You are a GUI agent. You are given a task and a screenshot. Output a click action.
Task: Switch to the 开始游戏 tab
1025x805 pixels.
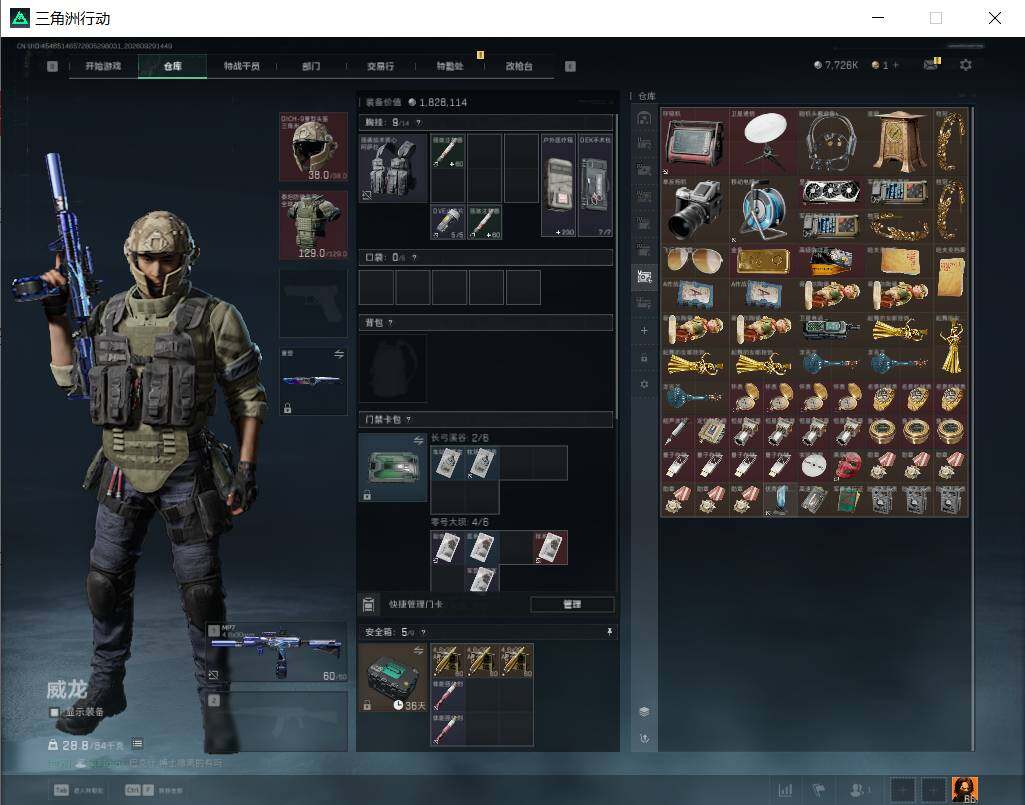tap(103, 66)
